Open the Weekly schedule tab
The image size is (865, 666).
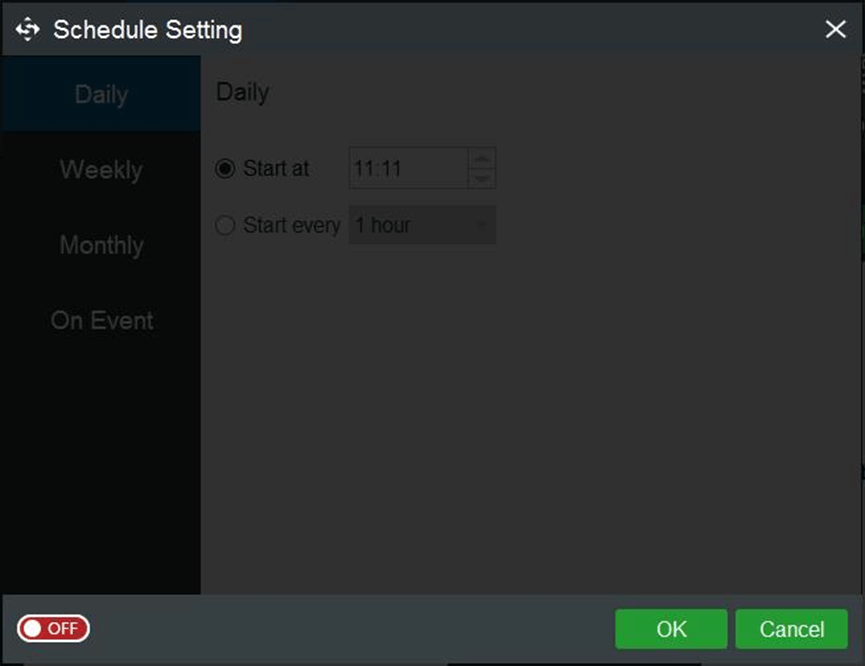click(x=101, y=170)
